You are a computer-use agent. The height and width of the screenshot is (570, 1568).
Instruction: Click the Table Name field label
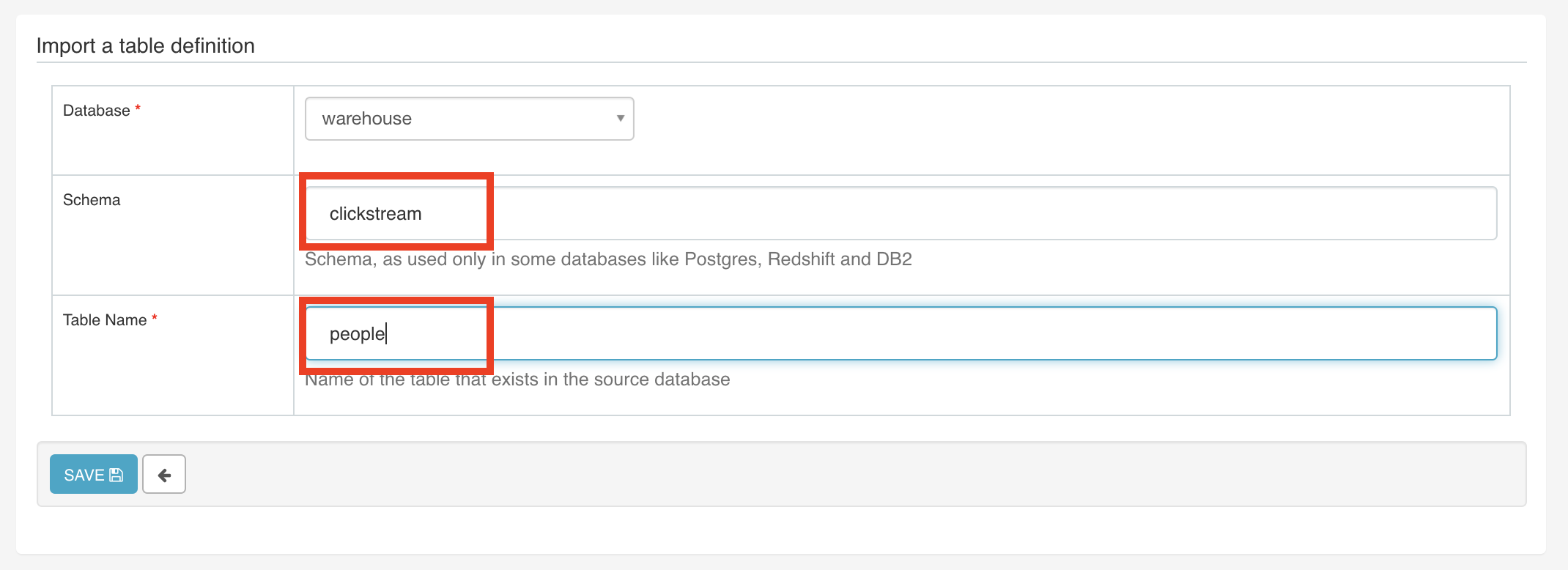105,320
